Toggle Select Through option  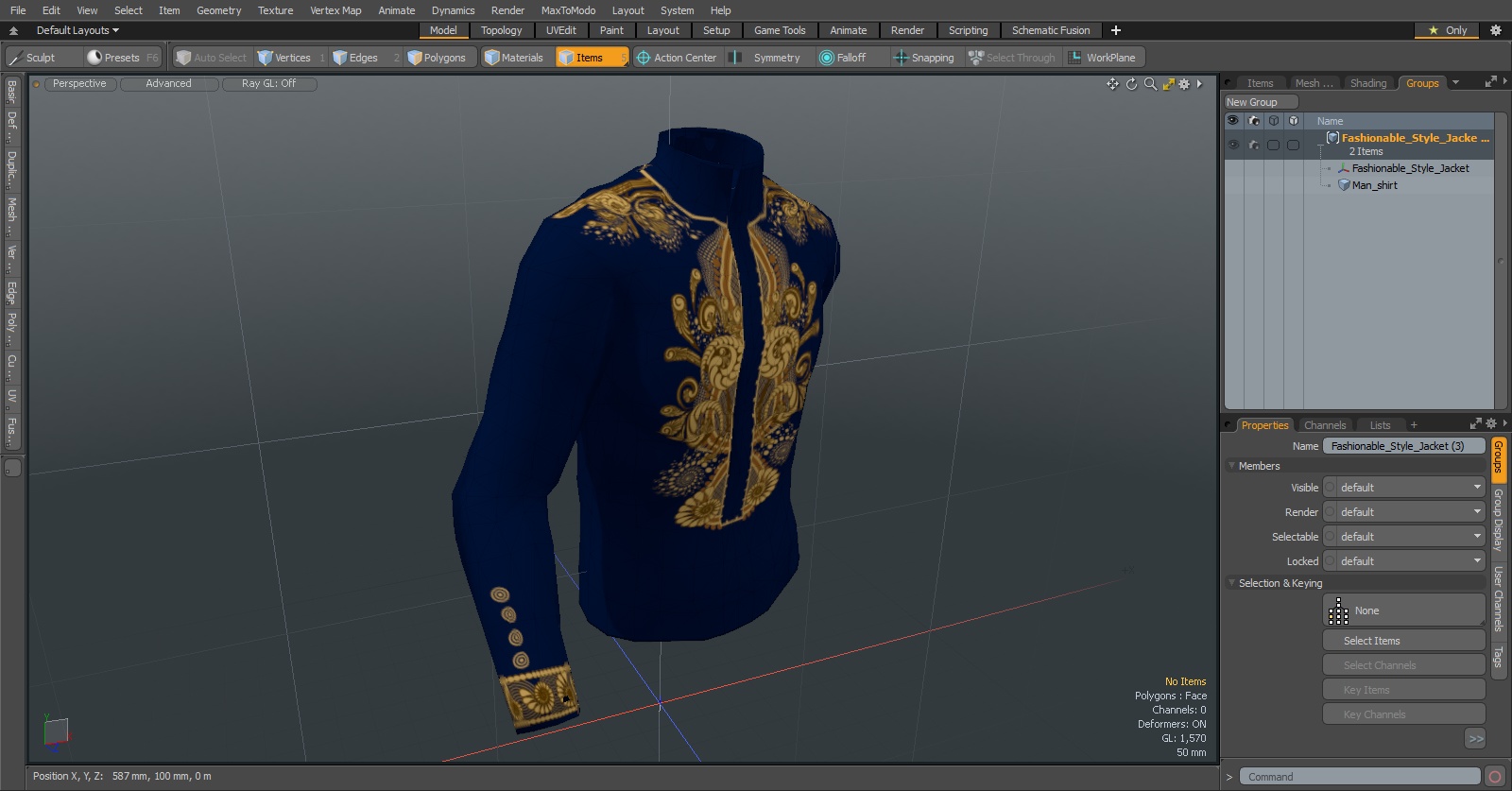(x=1012, y=58)
